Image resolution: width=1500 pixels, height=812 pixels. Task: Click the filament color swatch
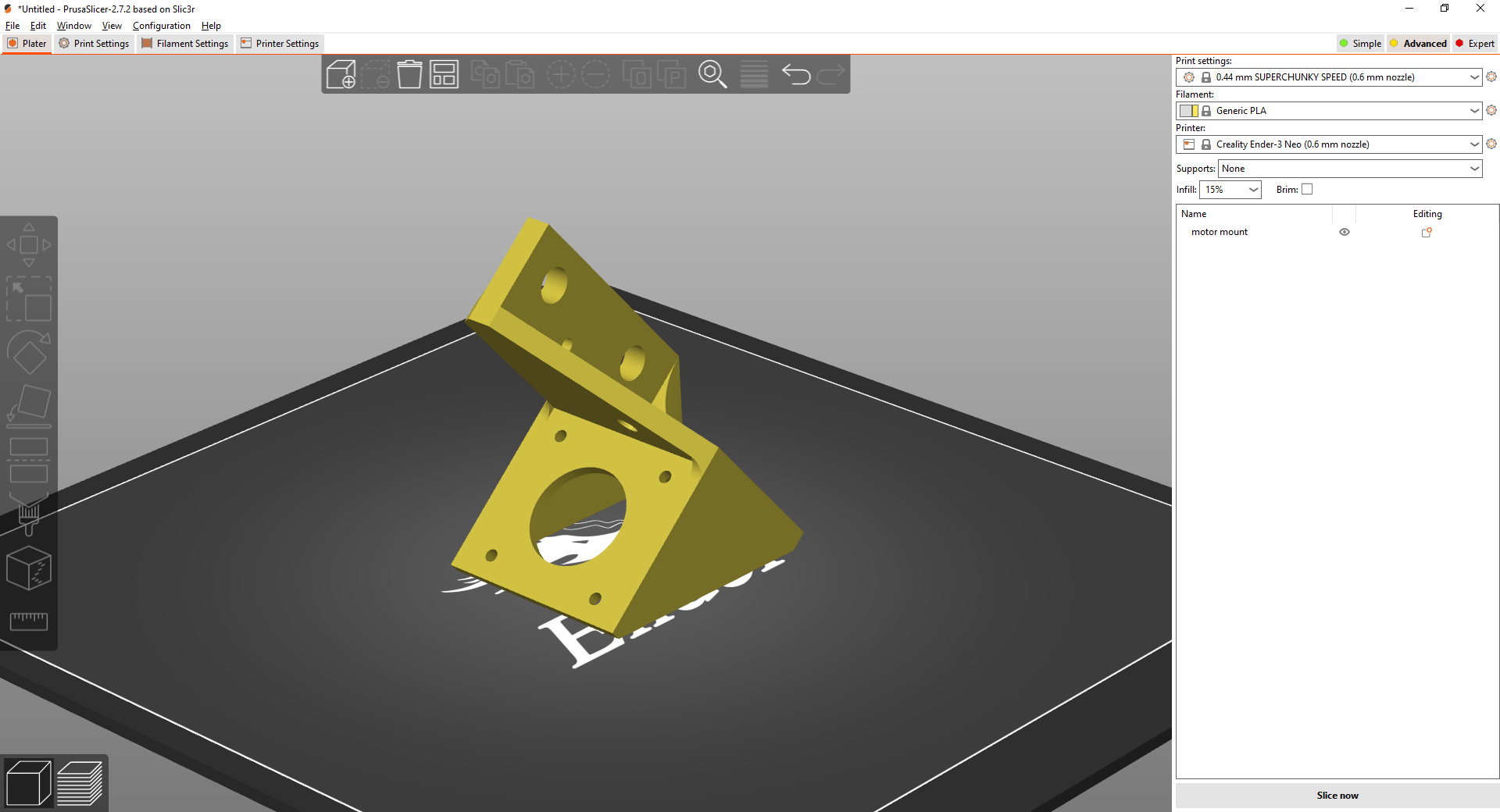(1189, 111)
